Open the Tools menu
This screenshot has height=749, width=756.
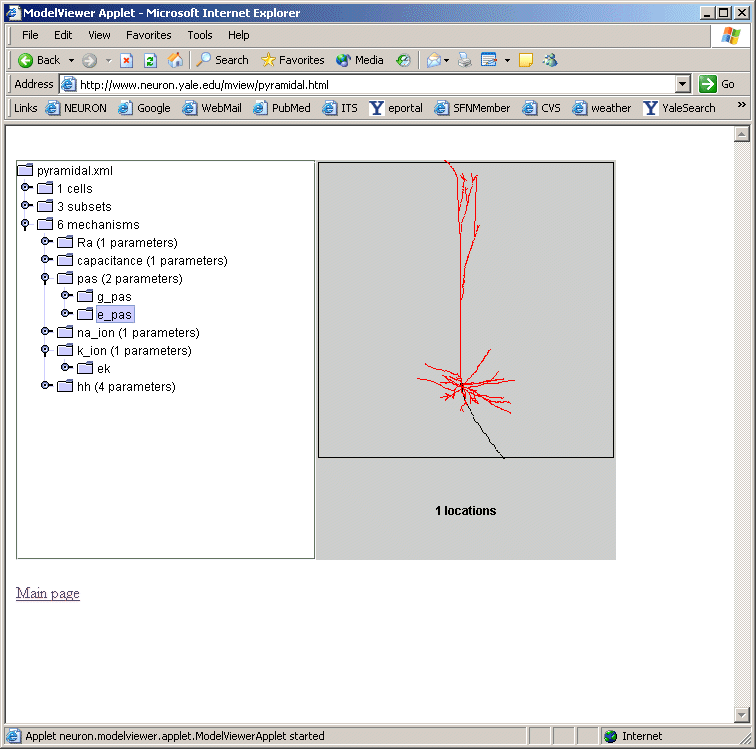200,35
